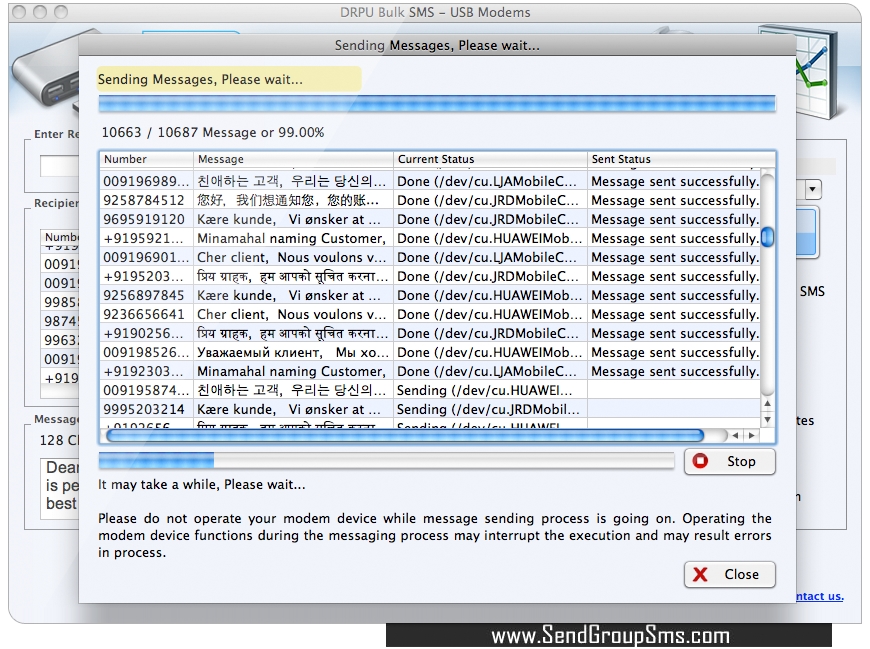Click the '10663 / 10687 Message or 99.00%' text

[x=213, y=133]
